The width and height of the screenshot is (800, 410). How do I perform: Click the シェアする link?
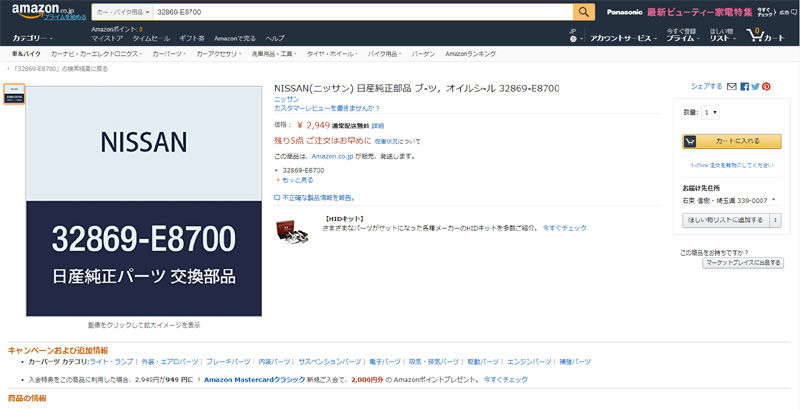707,87
